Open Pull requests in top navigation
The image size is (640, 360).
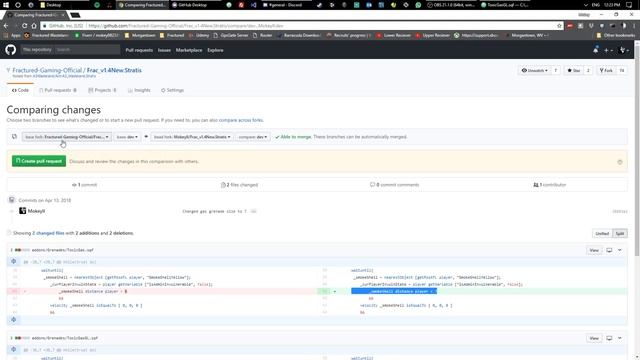click(x=139, y=50)
